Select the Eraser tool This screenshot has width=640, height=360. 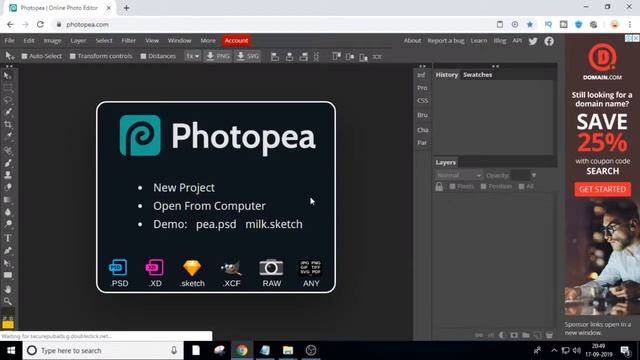click(x=7, y=187)
